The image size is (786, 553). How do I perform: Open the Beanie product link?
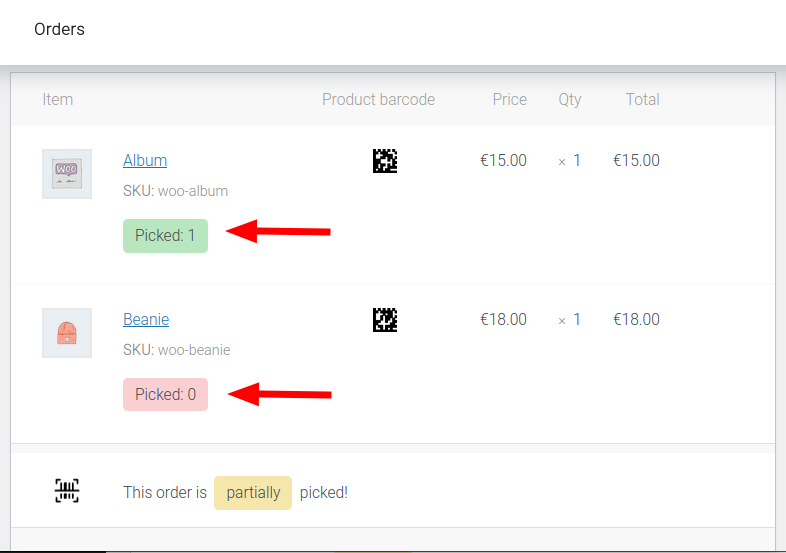[146, 319]
